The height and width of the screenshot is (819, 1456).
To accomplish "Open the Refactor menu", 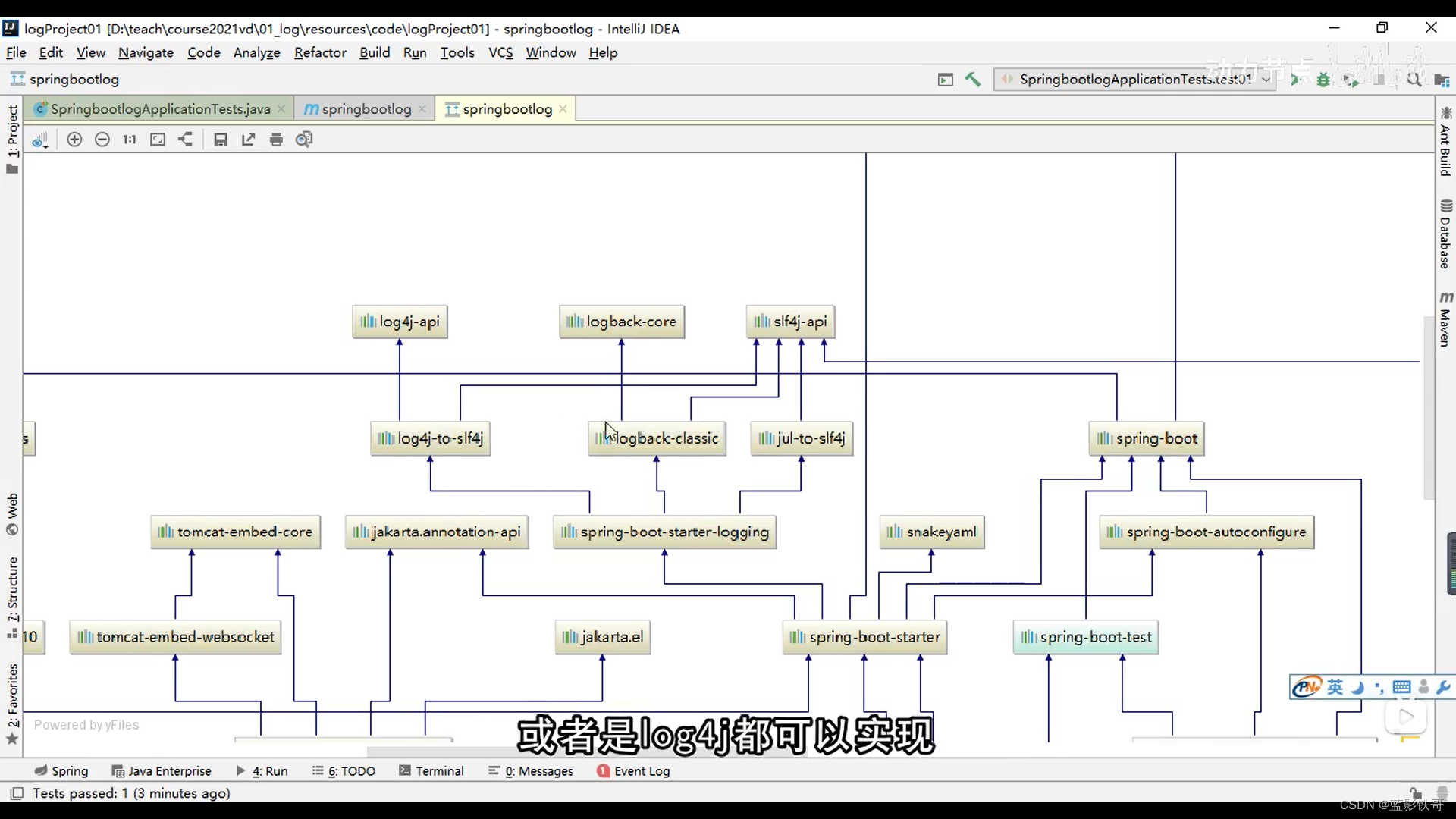I will tap(320, 52).
